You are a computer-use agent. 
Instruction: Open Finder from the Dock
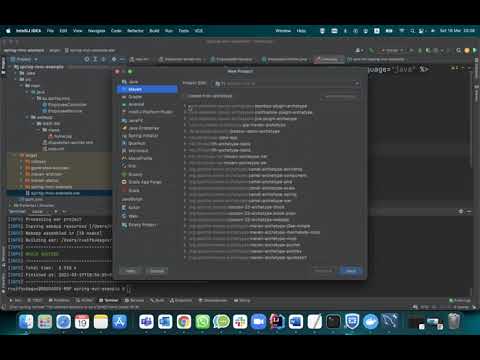[x=26, y=322]
